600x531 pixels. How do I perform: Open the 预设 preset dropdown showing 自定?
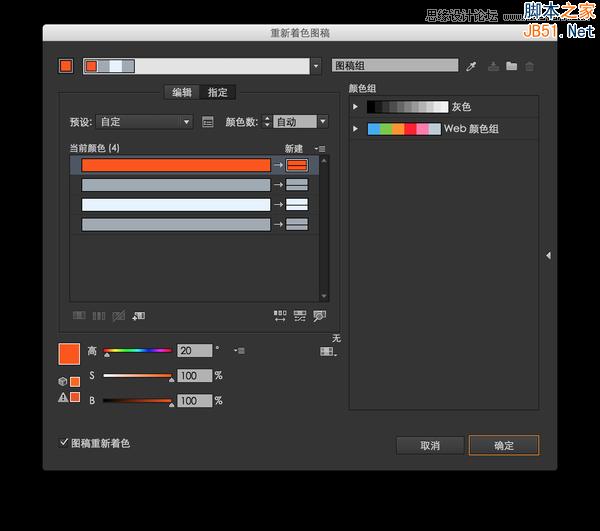(144, 122)
